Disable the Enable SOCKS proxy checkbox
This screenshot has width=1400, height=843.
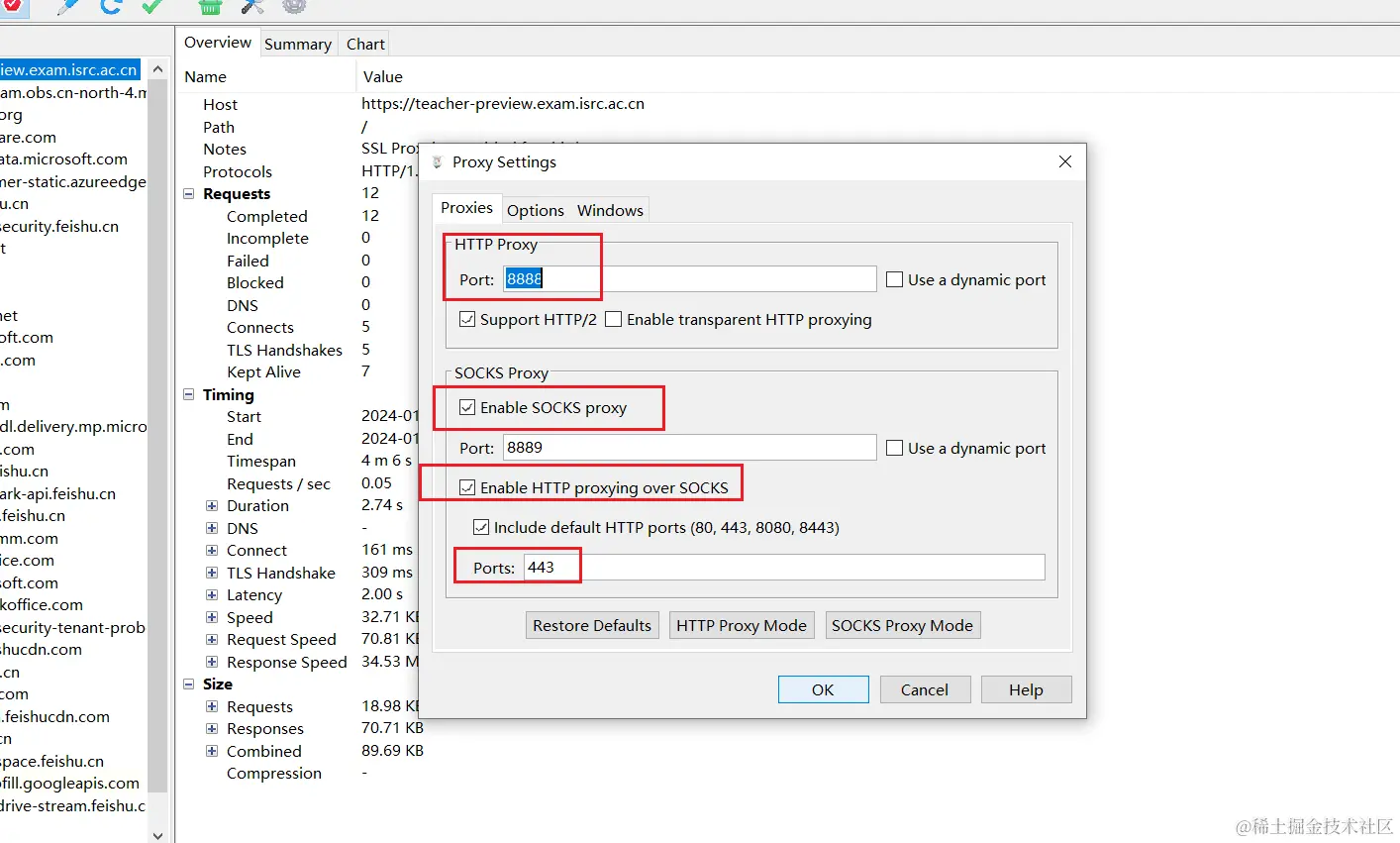[467, 407]
